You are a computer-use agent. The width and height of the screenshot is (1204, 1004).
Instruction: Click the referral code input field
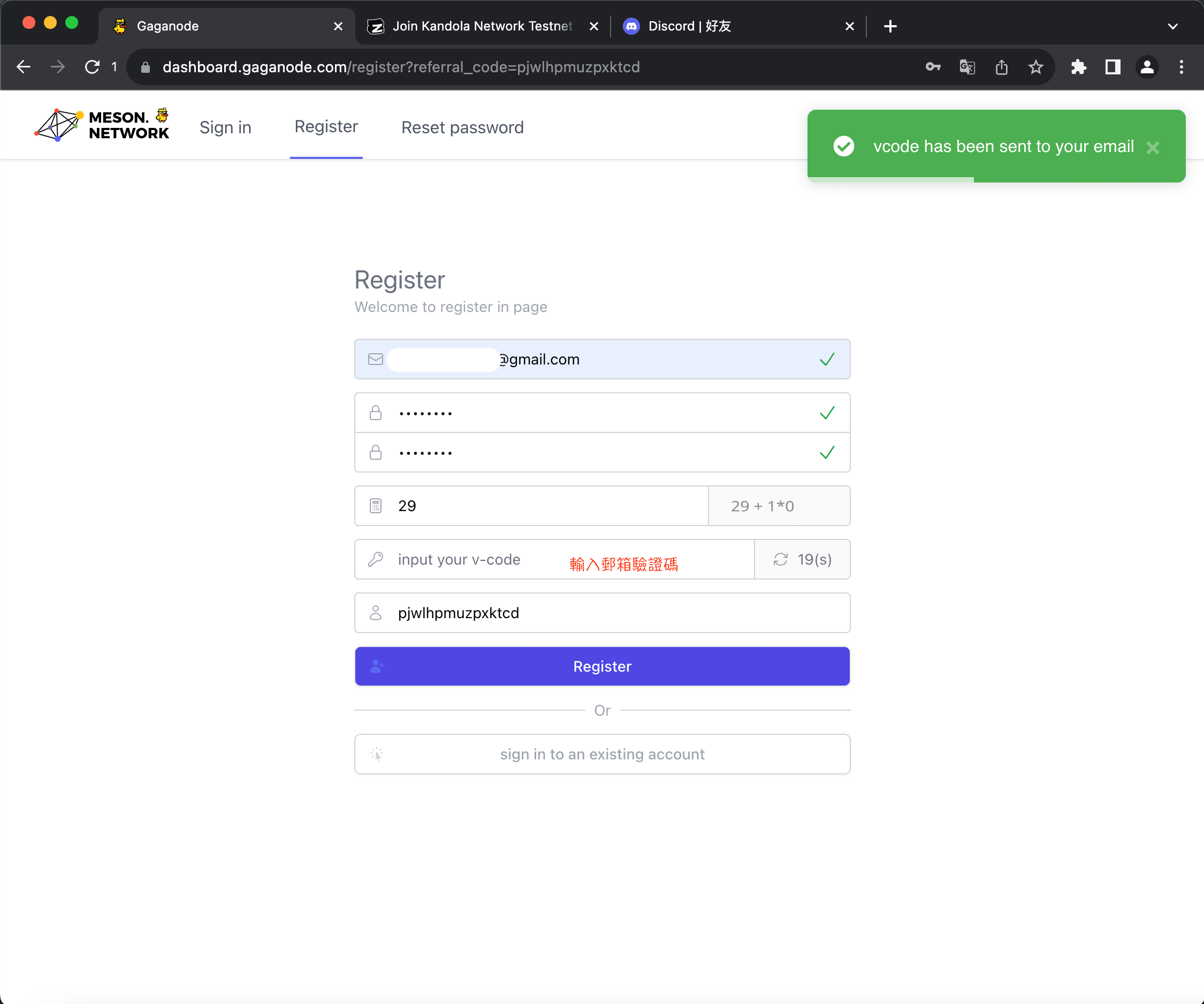[x=602, y=613]
